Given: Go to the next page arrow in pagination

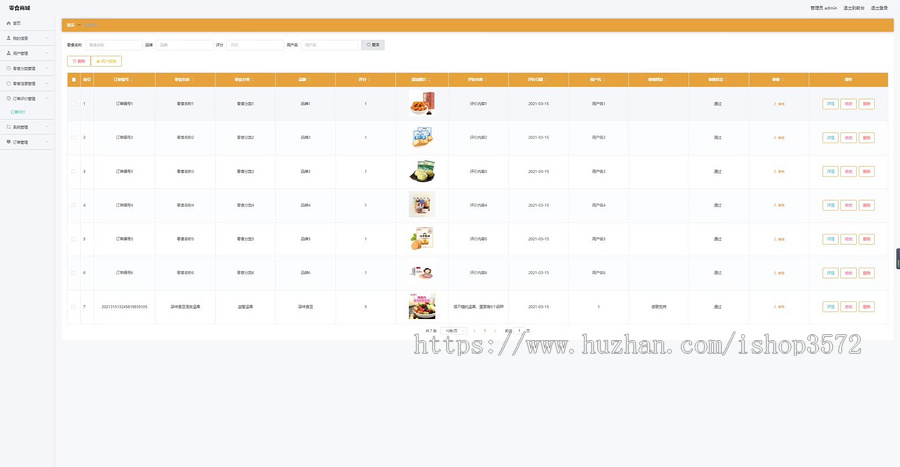Looking at the screenshot, I should [x=495, y=331].
